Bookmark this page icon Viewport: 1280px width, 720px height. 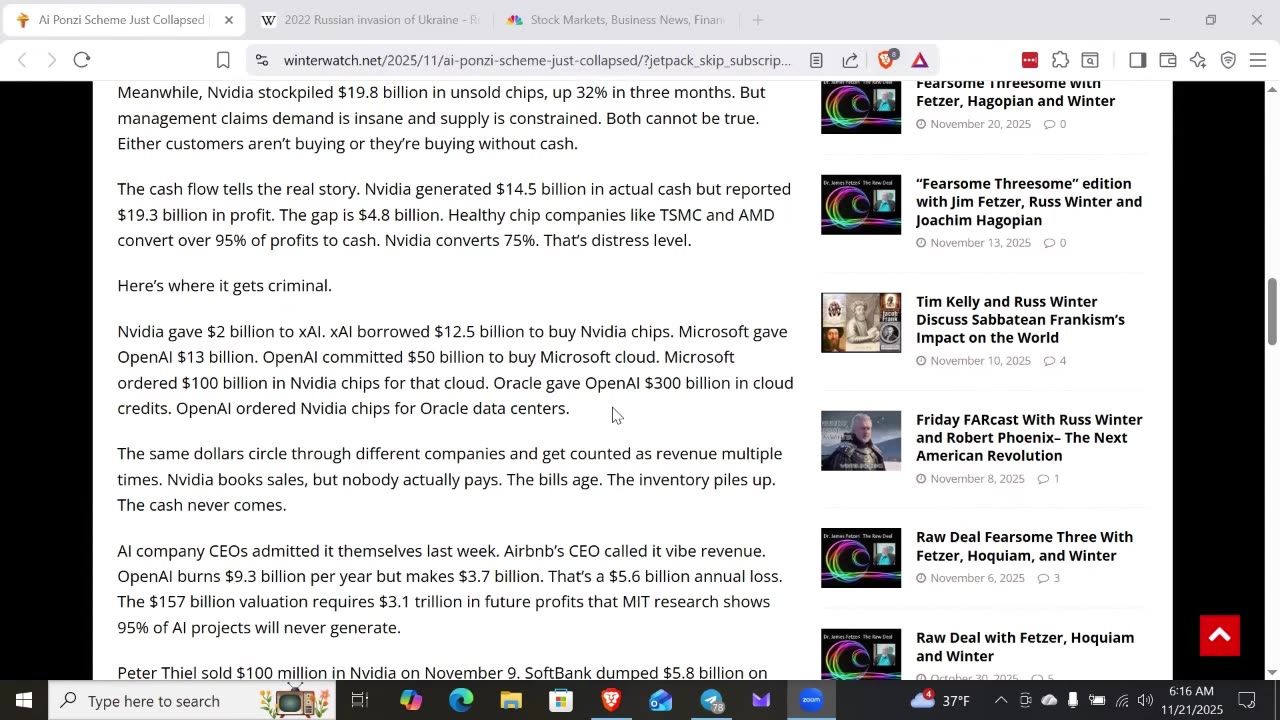(x=223, y=60)
